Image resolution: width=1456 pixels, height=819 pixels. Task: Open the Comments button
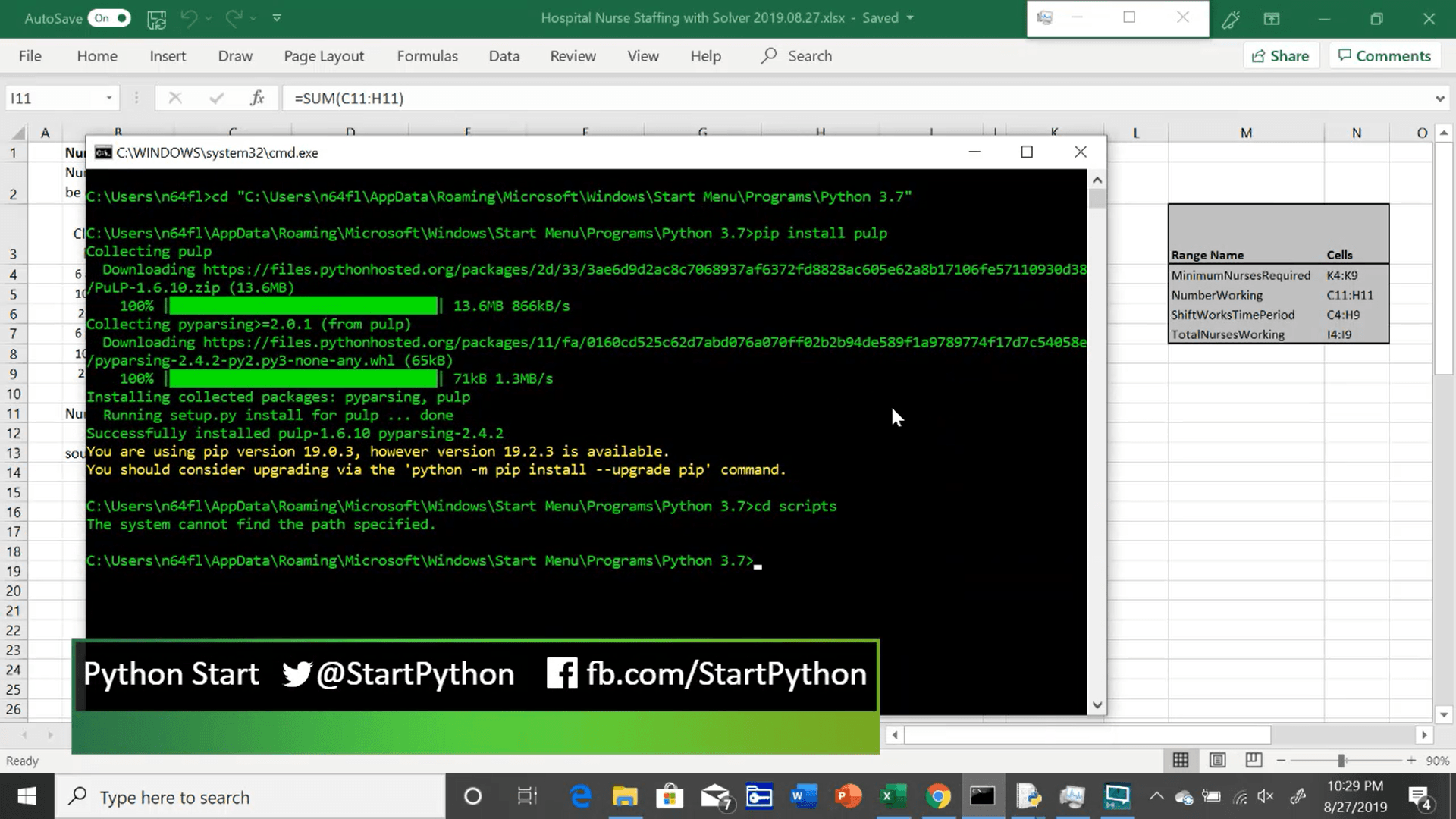1384,56
